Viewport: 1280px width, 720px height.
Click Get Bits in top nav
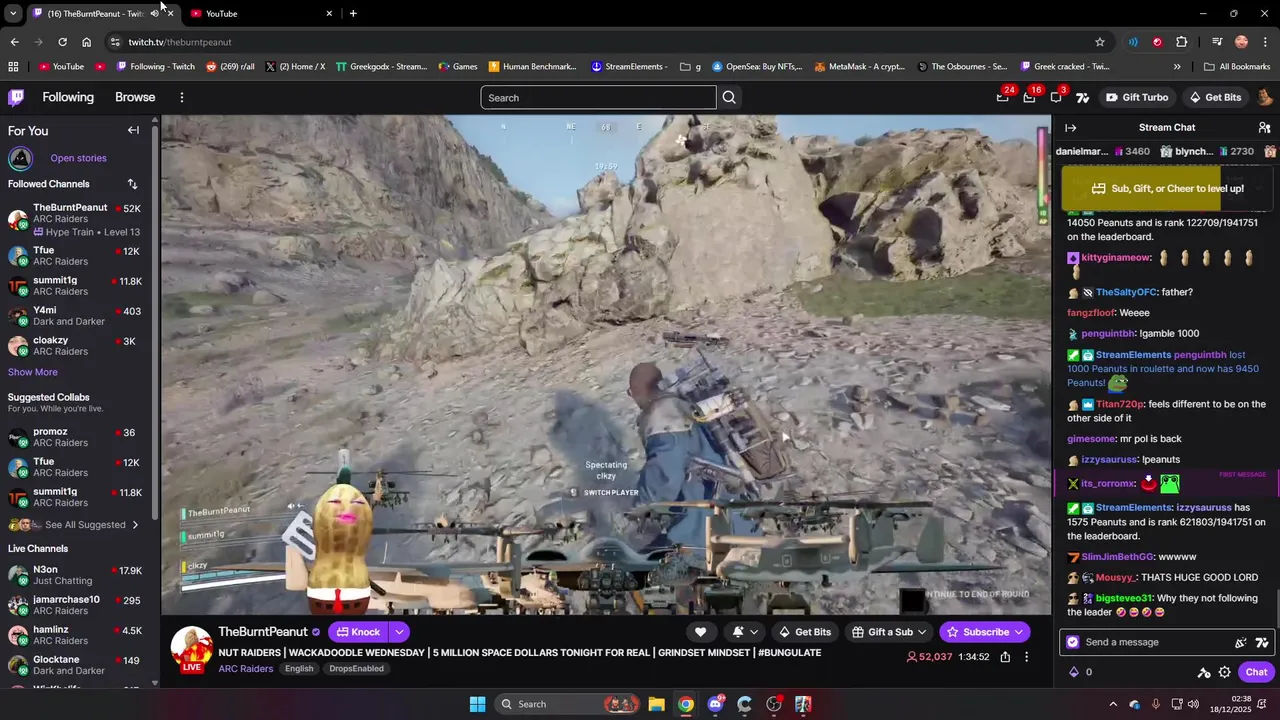coord(1215,97)
